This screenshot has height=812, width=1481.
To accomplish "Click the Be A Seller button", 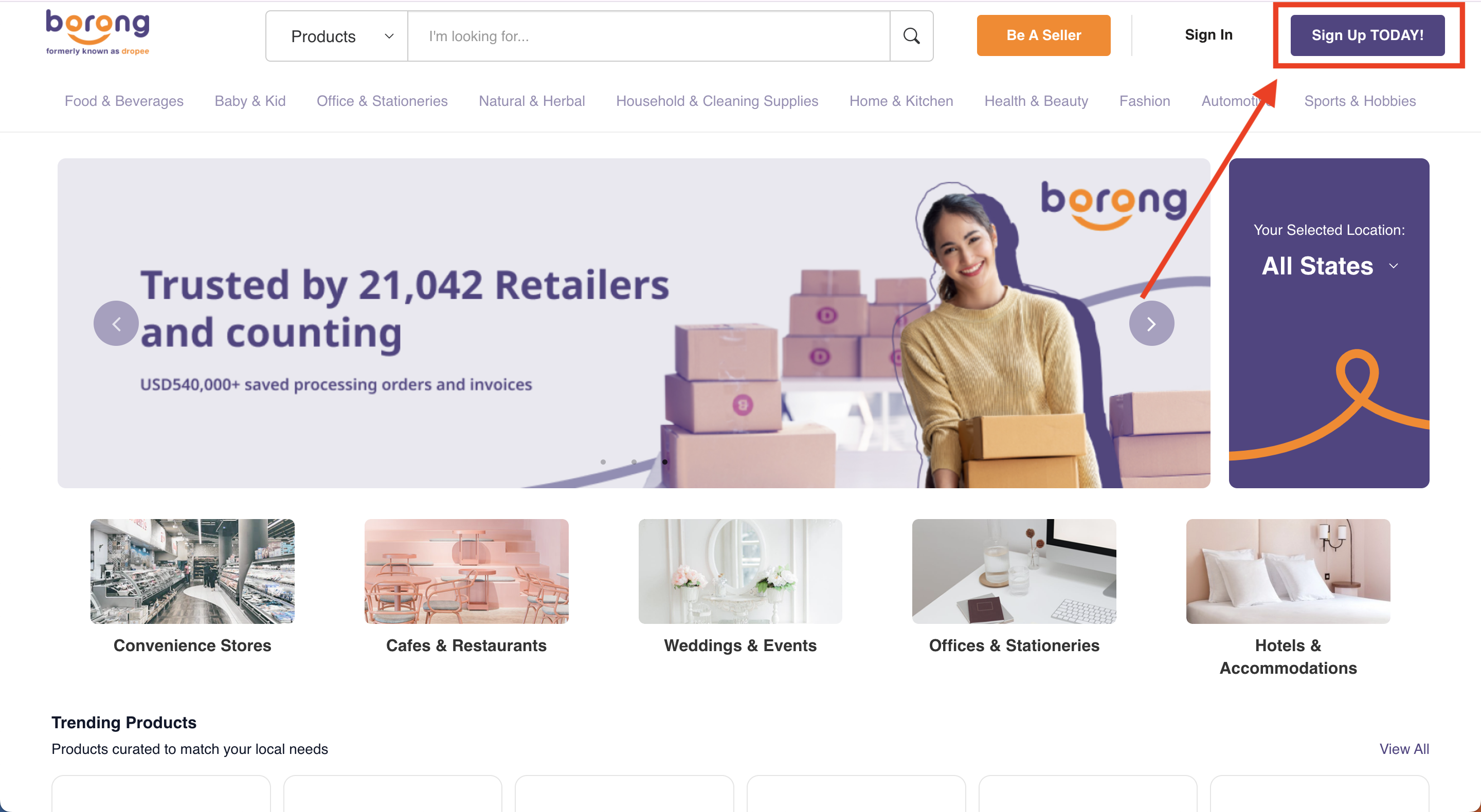I will tap(1043, 35).
